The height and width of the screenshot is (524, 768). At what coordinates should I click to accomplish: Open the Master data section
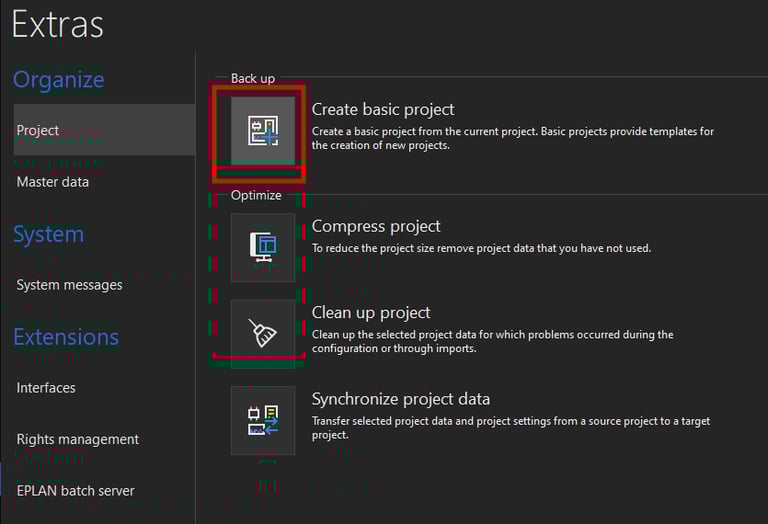point(53,182)
